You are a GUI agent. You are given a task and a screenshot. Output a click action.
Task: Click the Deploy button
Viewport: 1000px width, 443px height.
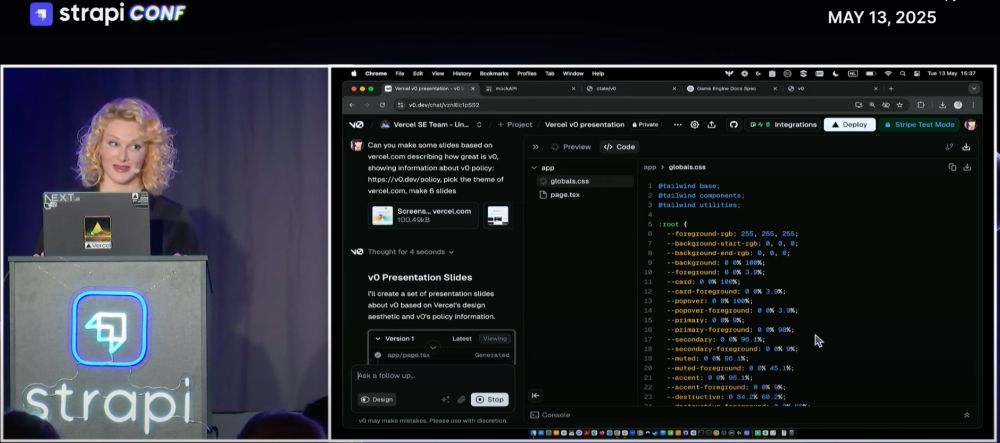click(849, 125)
